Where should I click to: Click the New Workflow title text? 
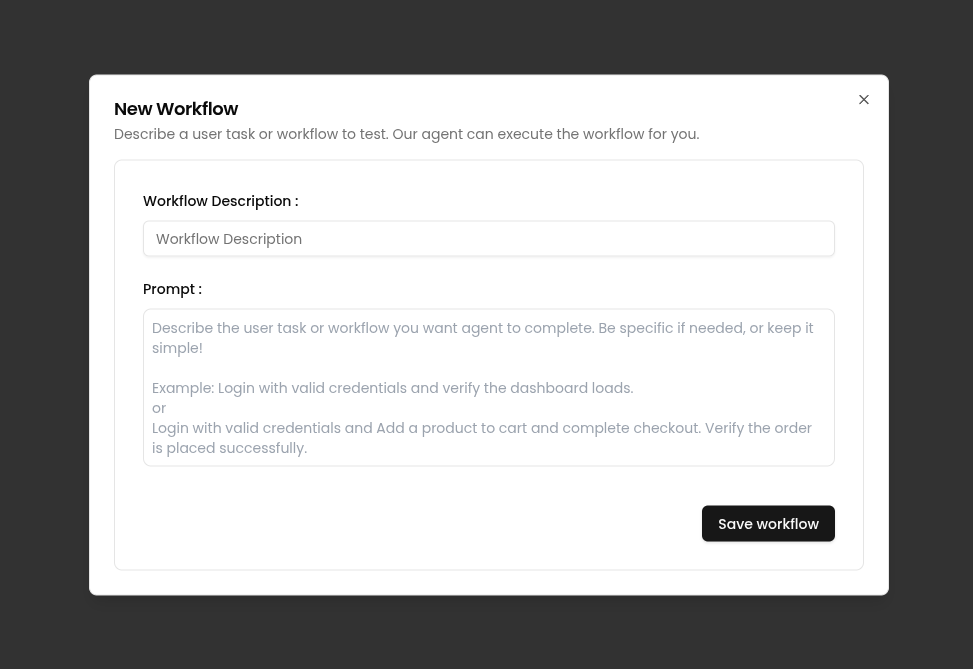coord(176,108)
